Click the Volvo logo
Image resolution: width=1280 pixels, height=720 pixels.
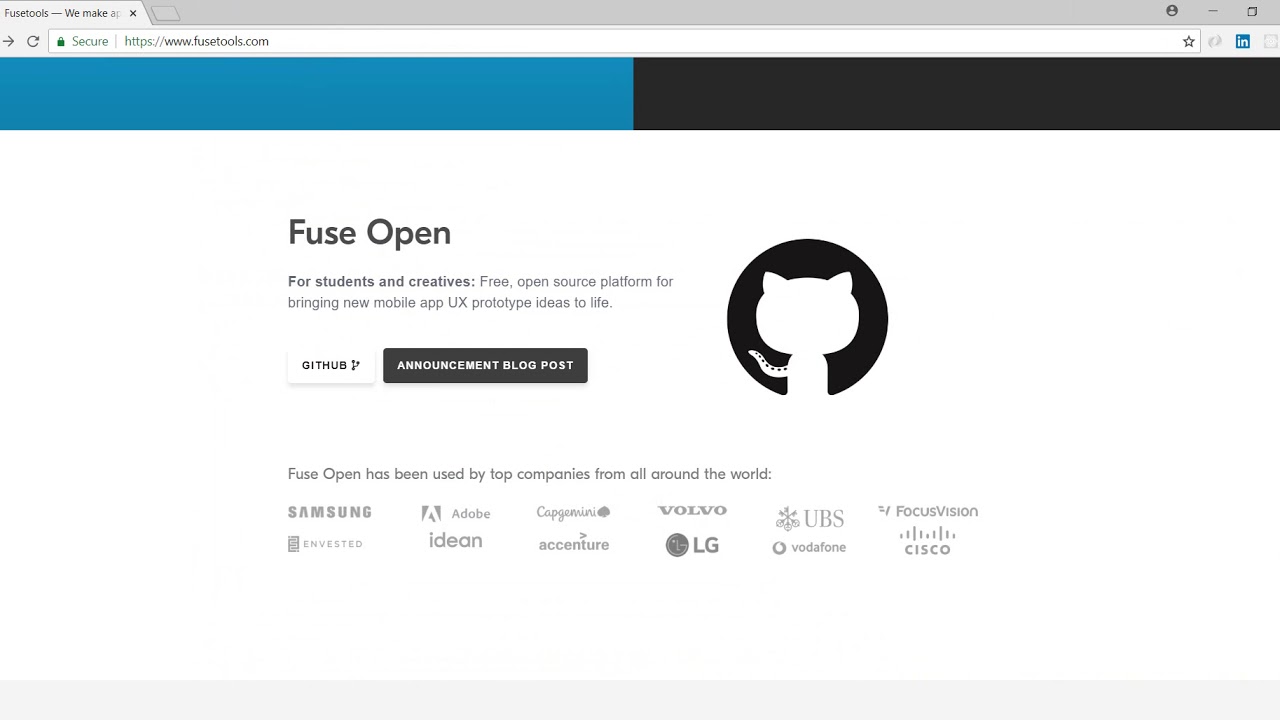[692, 510]
